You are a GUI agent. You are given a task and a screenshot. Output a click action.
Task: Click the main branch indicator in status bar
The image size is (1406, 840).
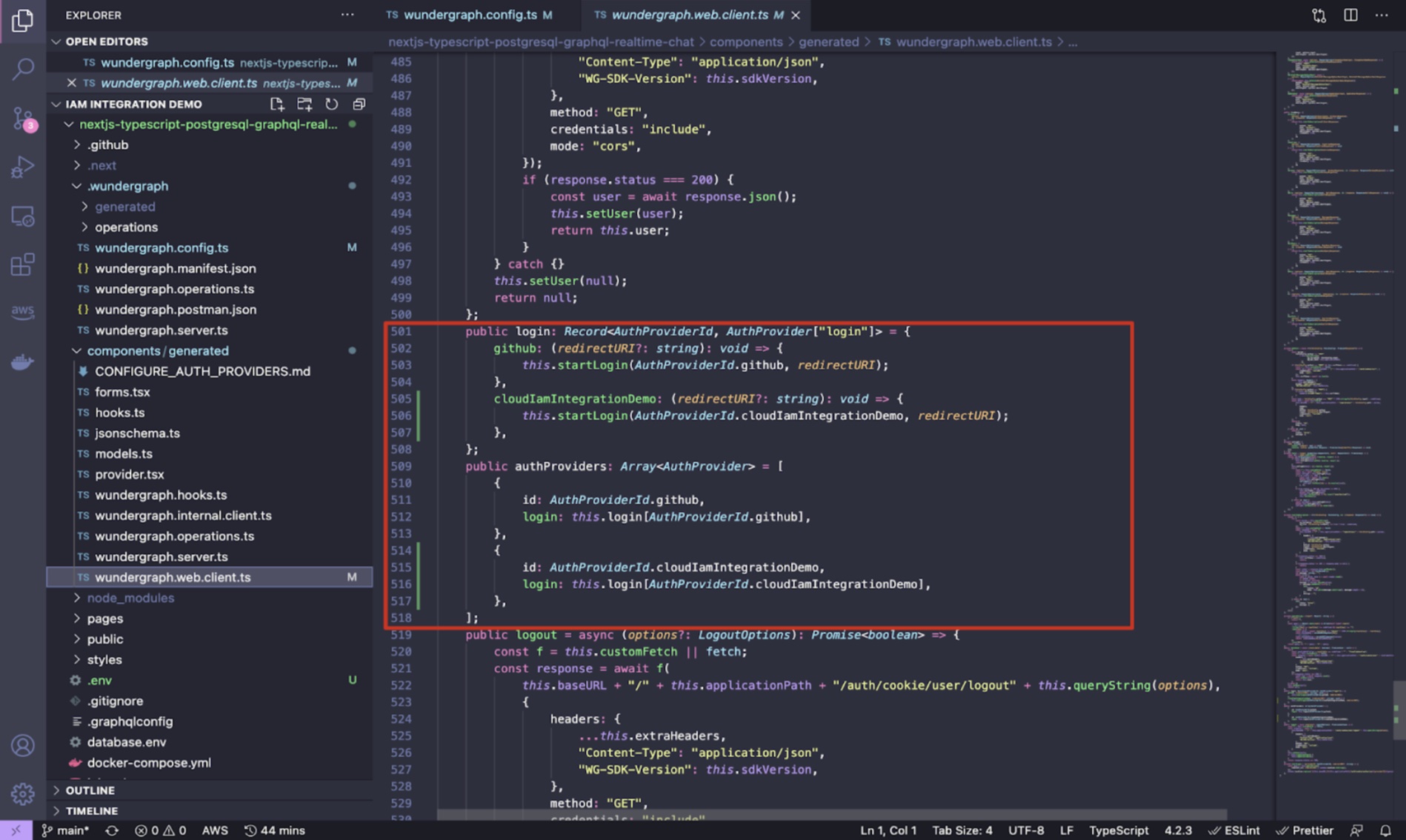pos(66,830)
